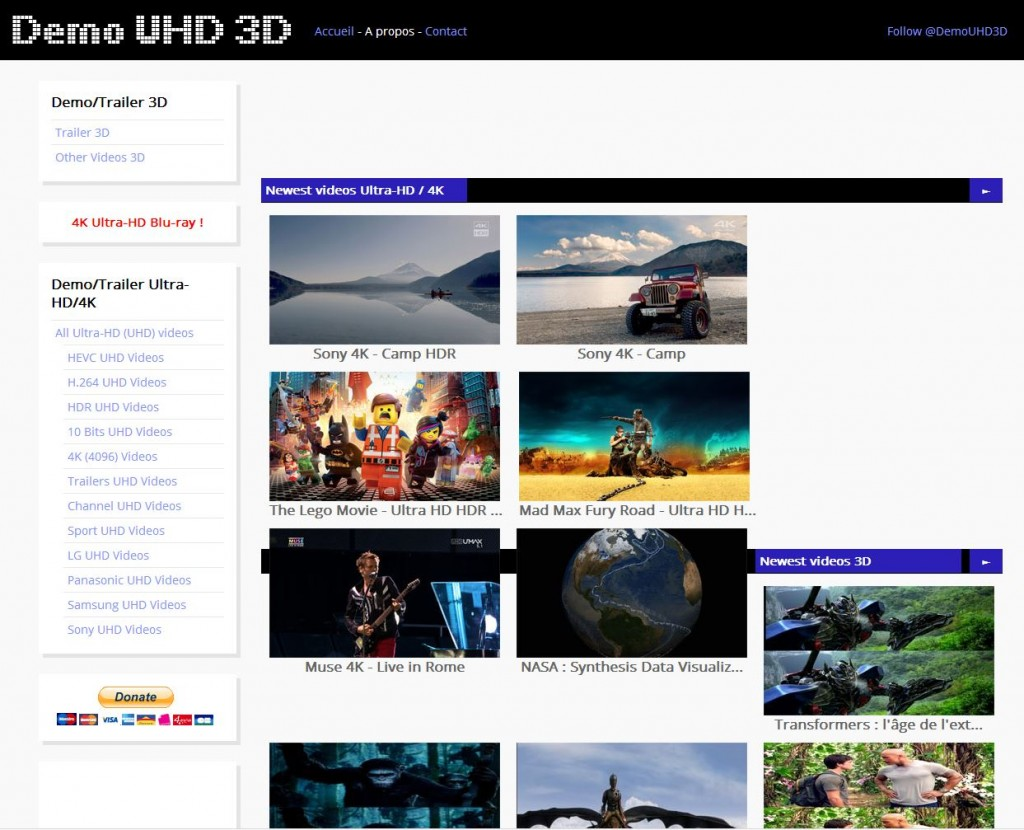
Task: Open Trailer 3D category
Action: coord(82,133)
